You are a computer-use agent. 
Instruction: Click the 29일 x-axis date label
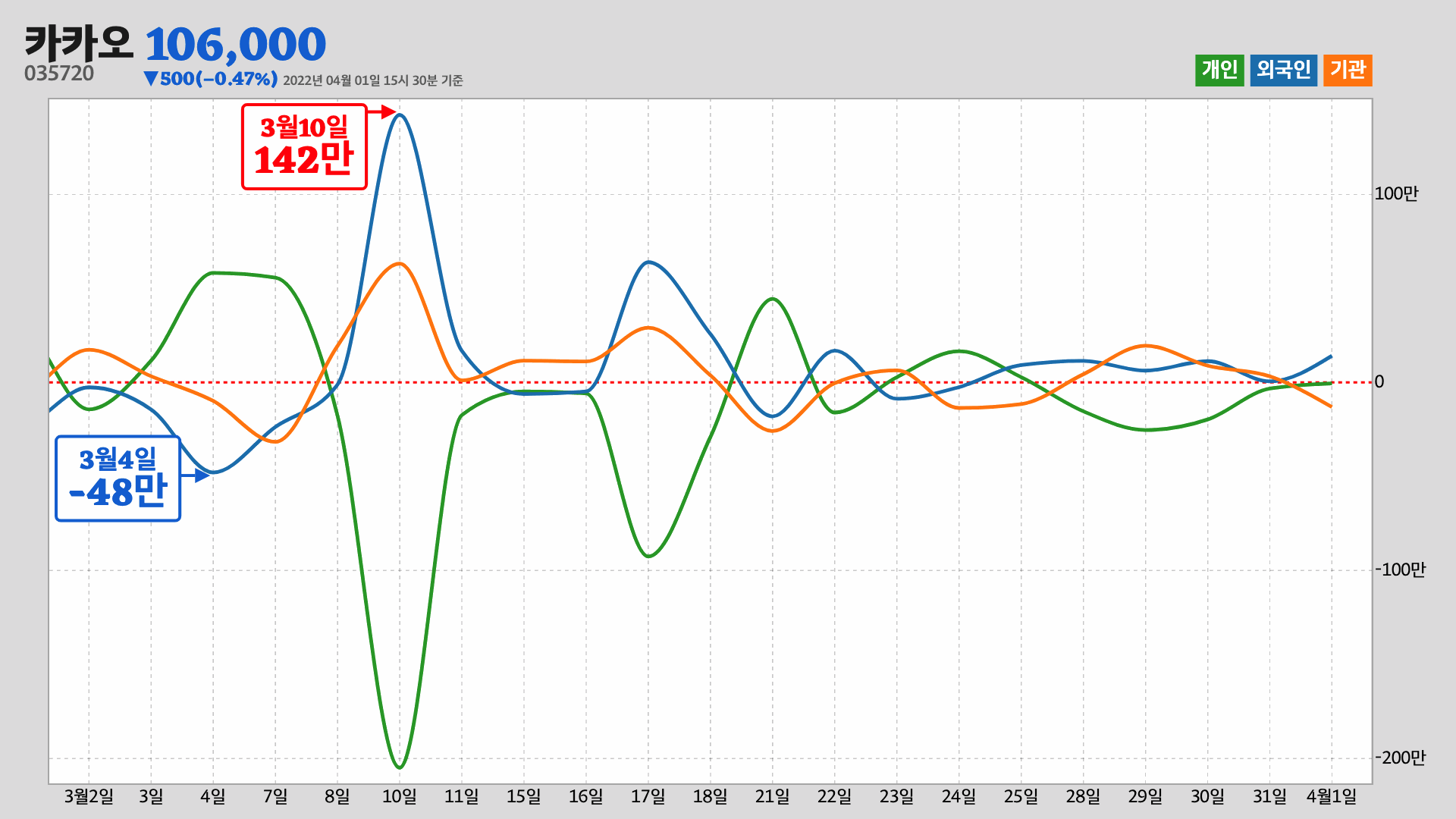tap(1146, 796)
